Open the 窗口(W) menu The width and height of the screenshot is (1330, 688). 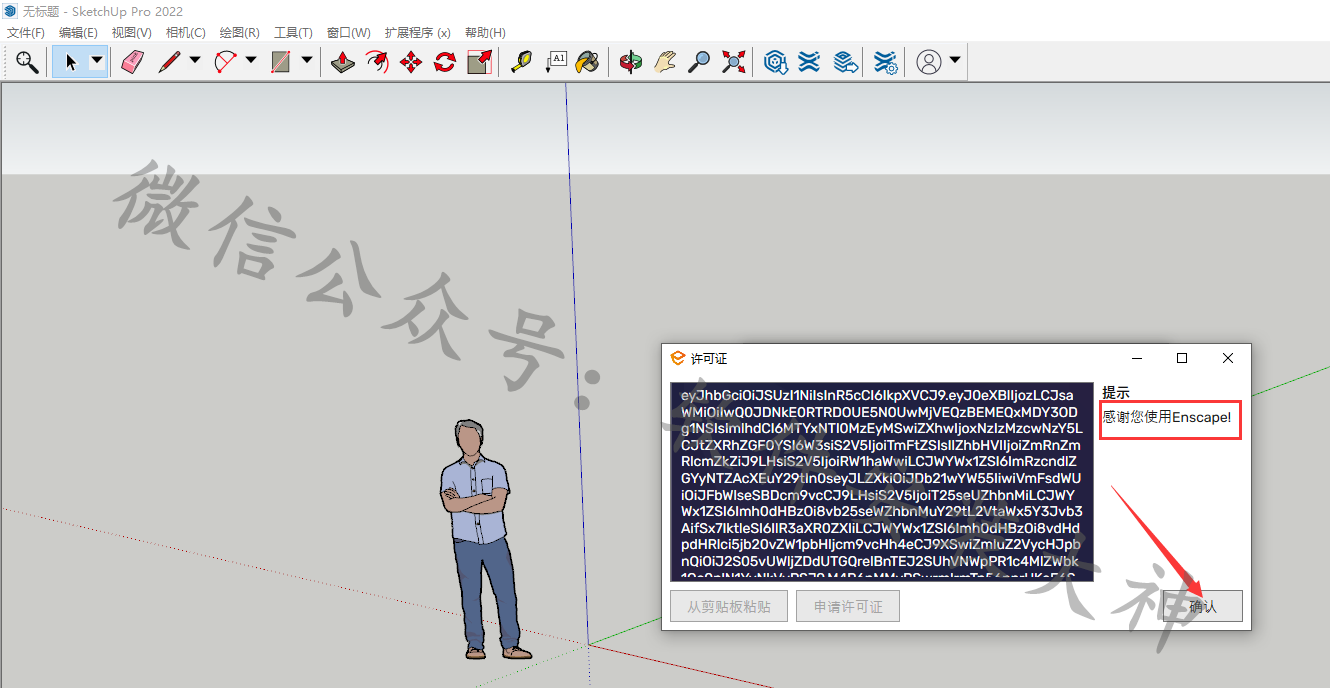pos(348,33)
